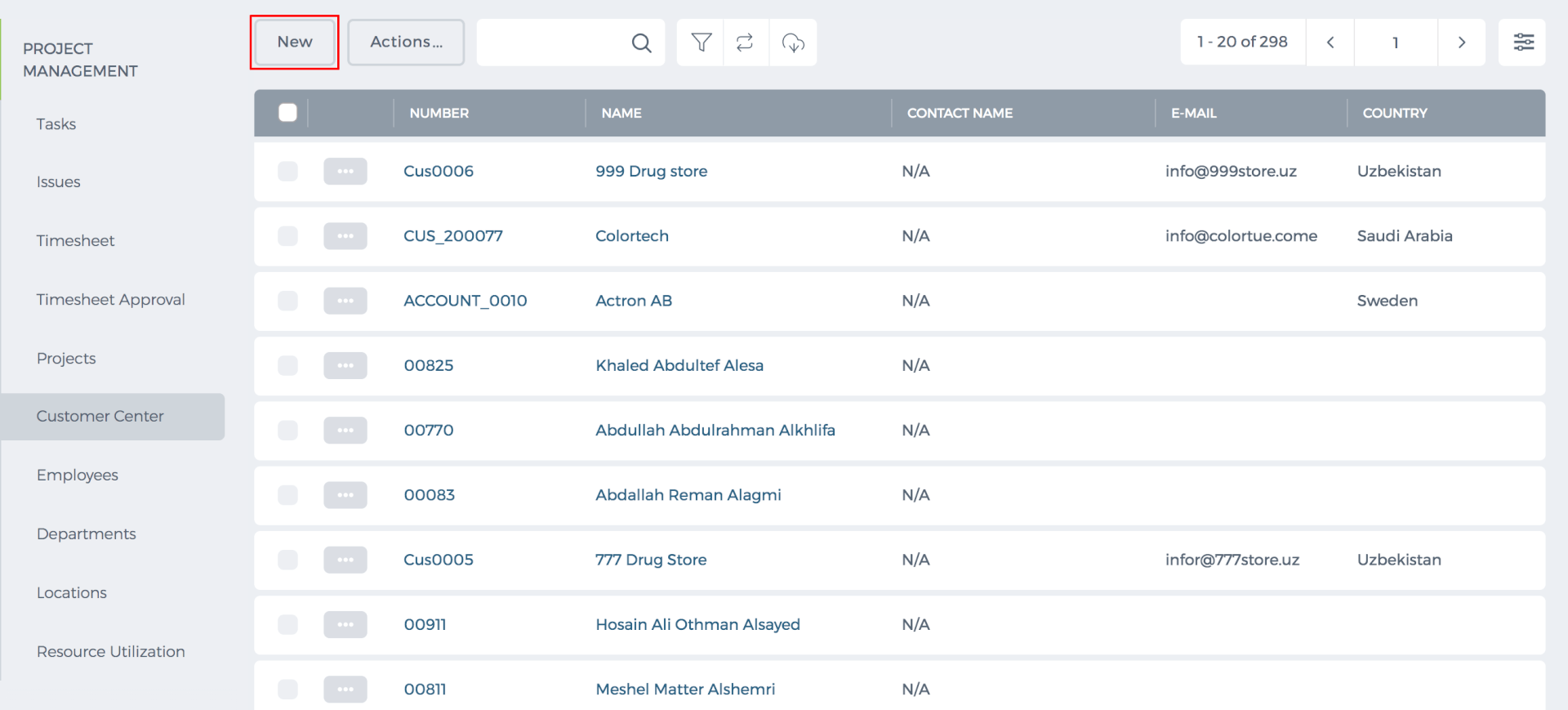
Task: Click the New button
Action: click(295, 42)
